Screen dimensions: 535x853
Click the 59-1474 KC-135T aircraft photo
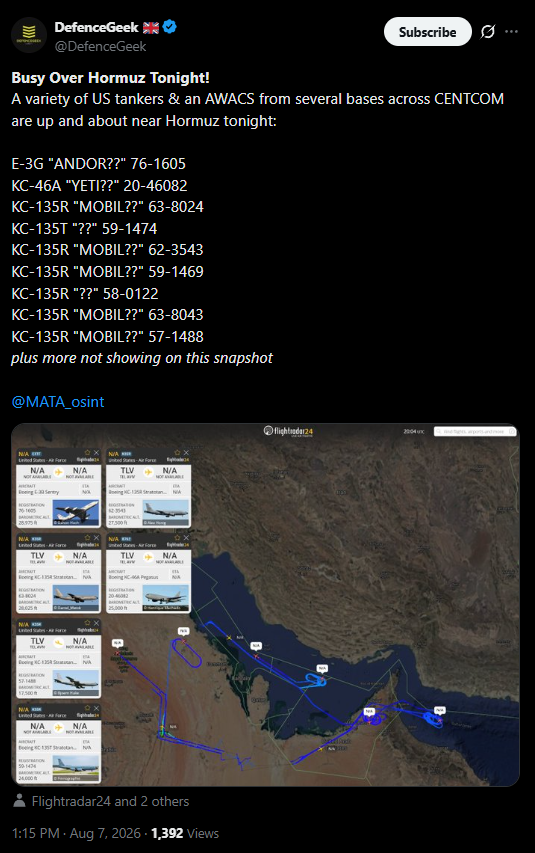(76, 768)
